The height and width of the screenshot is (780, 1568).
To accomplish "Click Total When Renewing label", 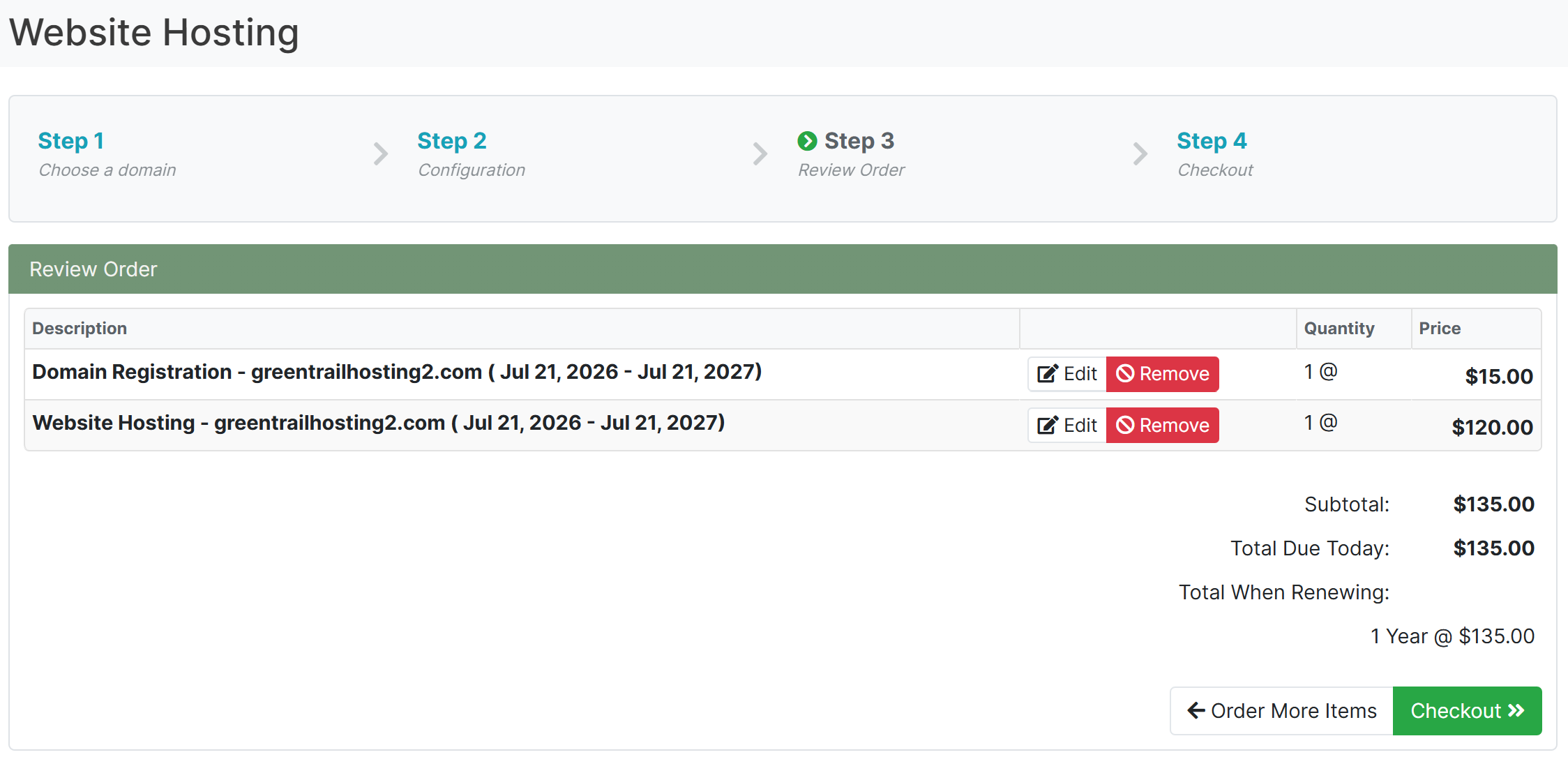I will (1284, 592).
